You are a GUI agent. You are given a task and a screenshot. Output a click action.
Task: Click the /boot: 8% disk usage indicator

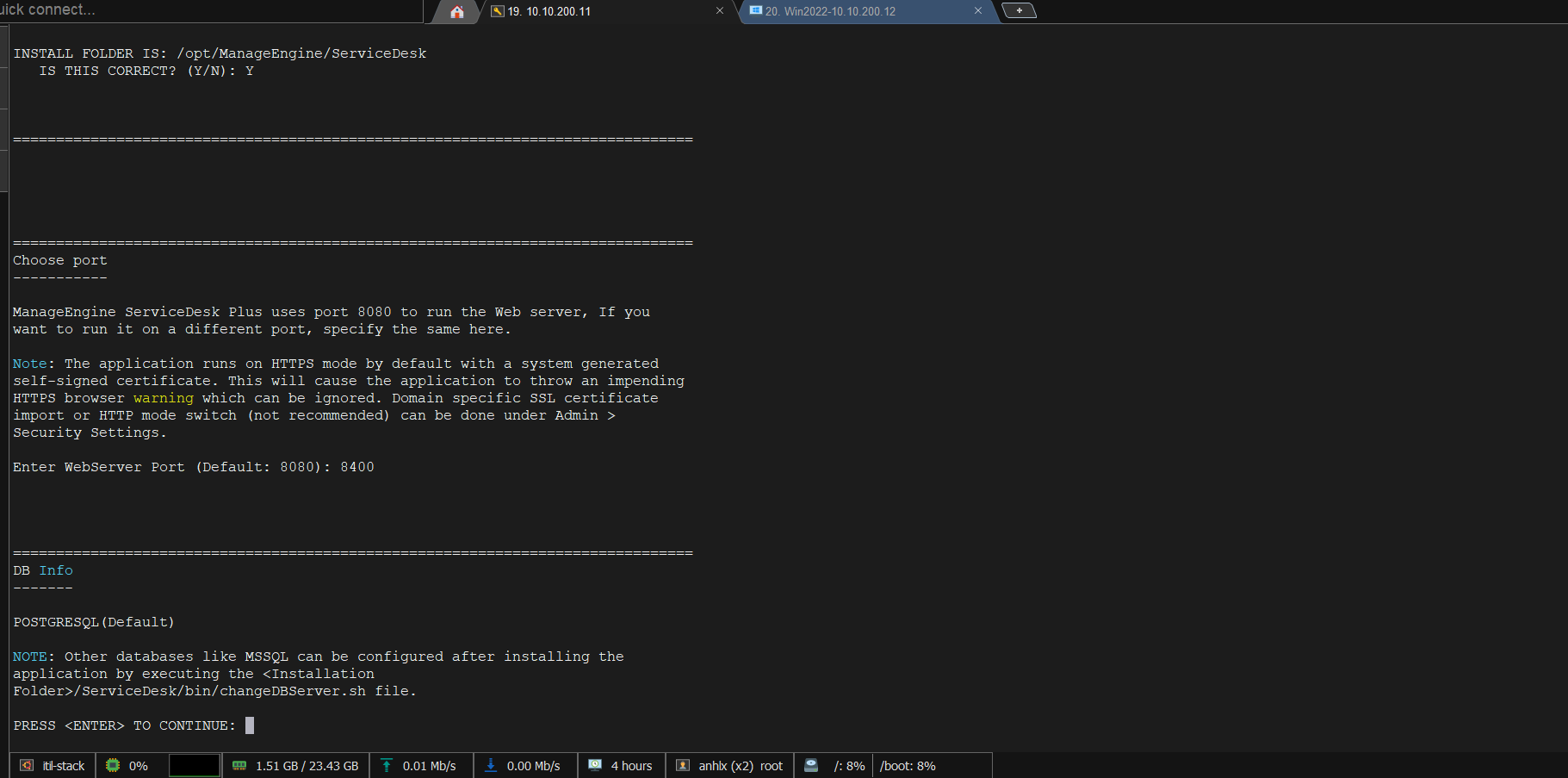908,766
